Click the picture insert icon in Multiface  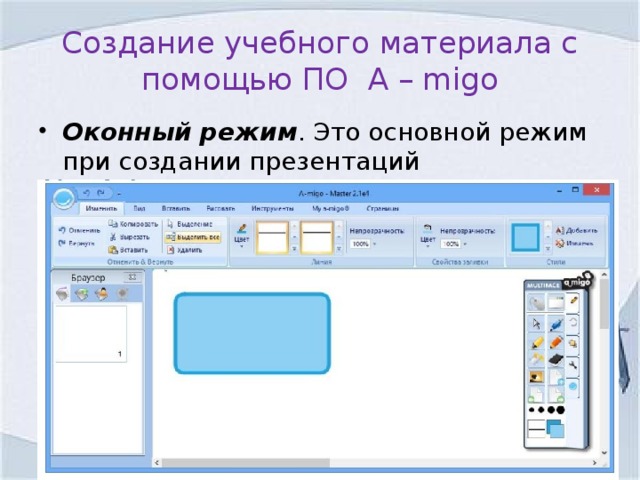[536, 377]
